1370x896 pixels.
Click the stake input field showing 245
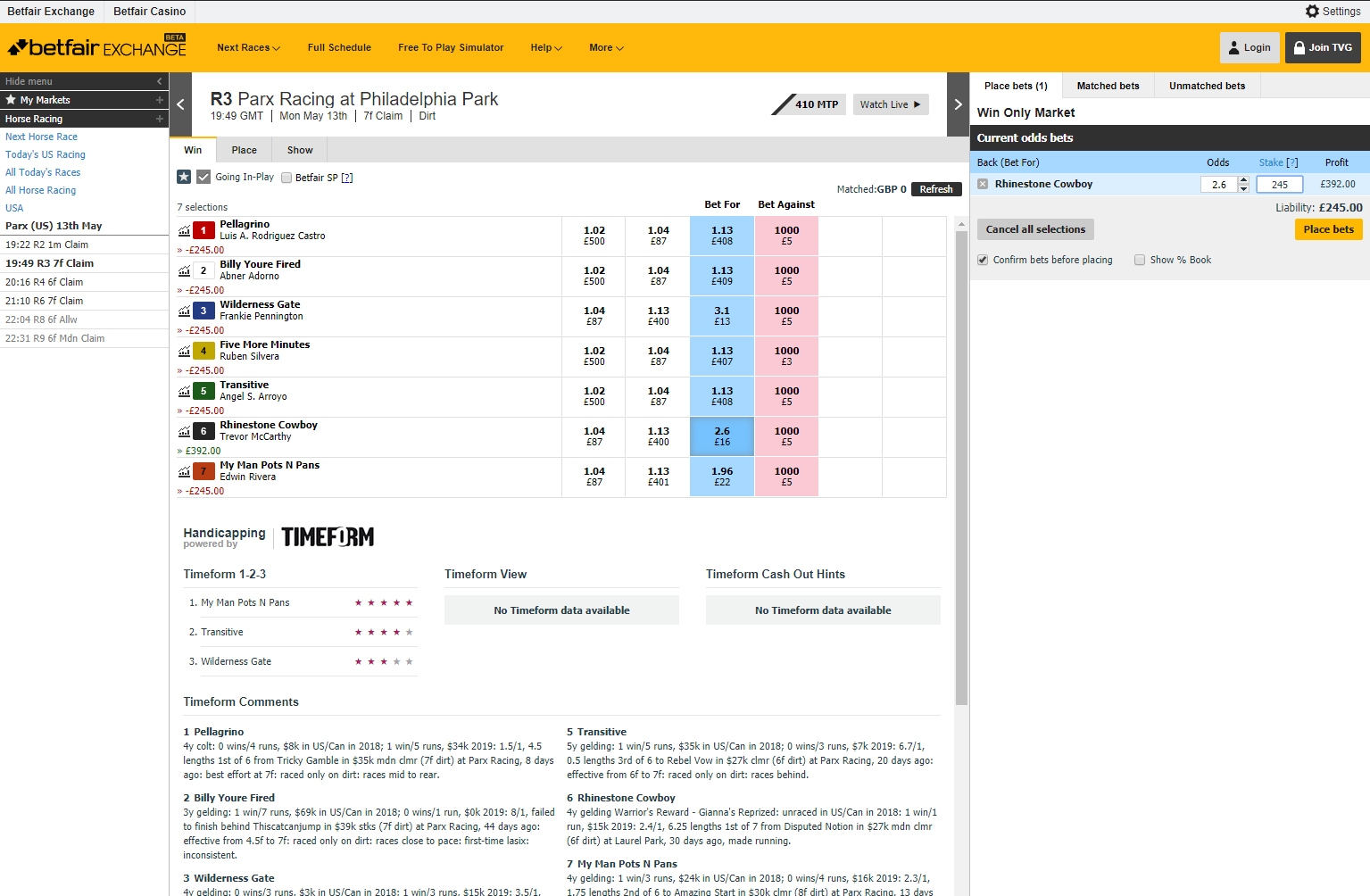pos(1279,185)
